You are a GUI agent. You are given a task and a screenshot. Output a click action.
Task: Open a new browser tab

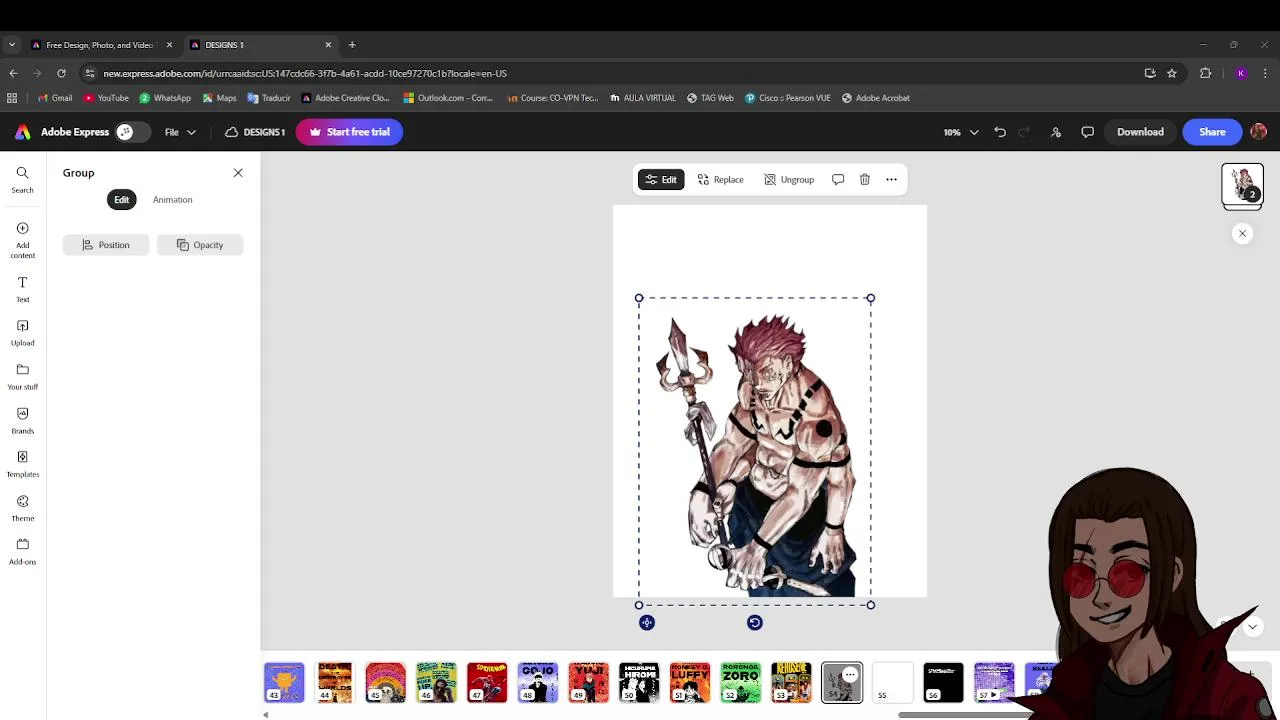[x=352, y=45]
